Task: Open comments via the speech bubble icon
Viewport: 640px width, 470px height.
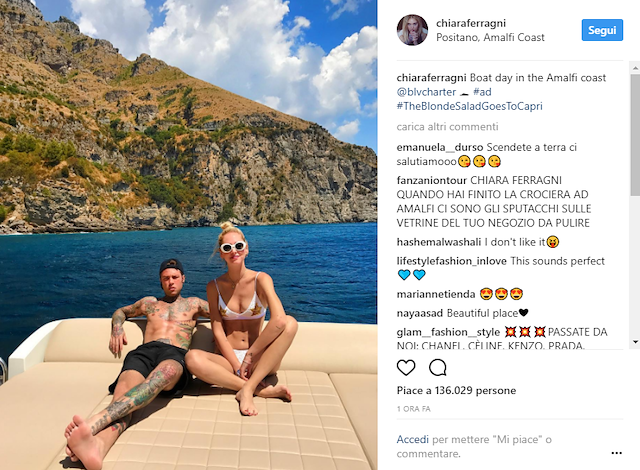Action: pos(438,368)
